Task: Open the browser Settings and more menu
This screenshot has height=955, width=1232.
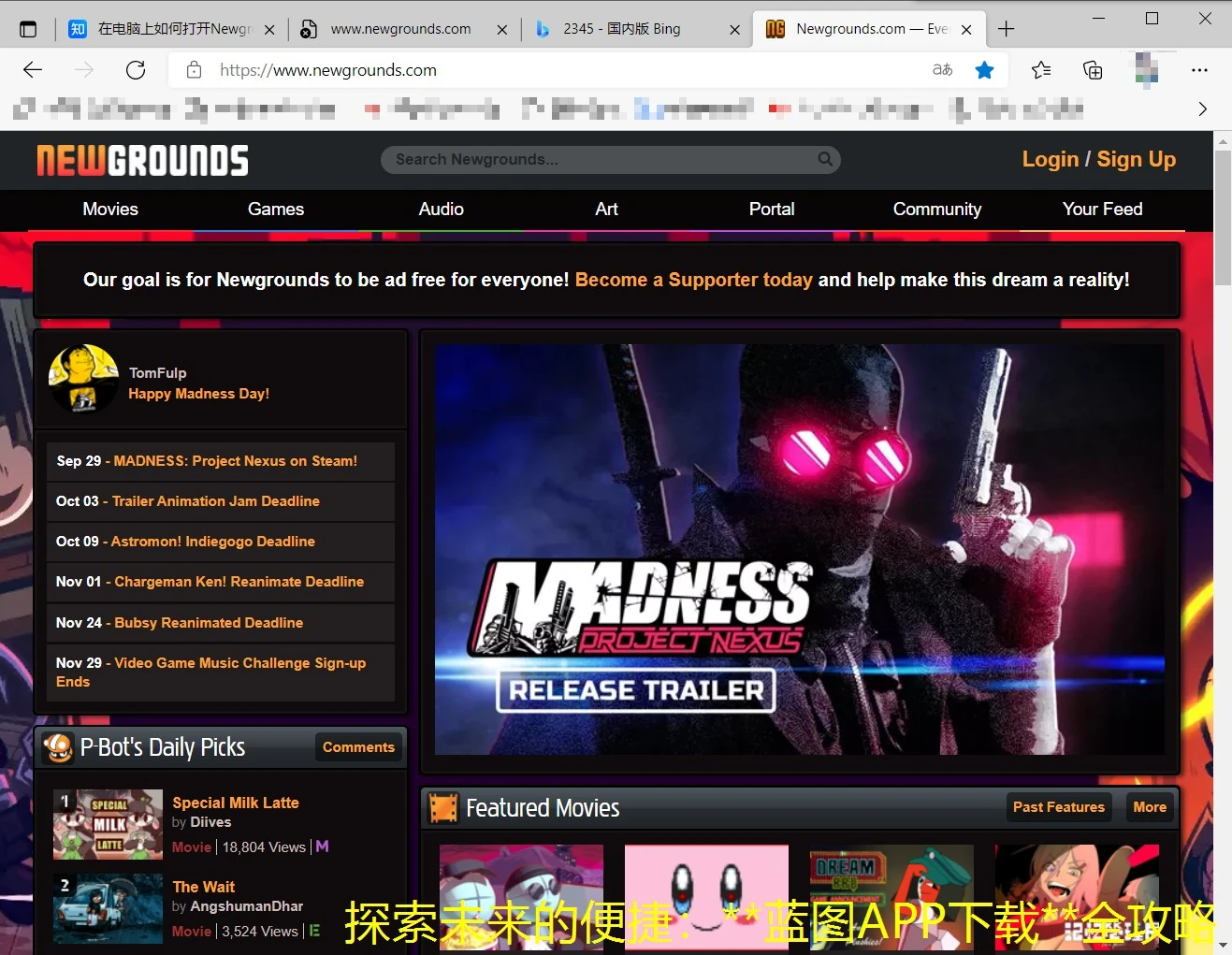Action: [x=1199, y=70]
